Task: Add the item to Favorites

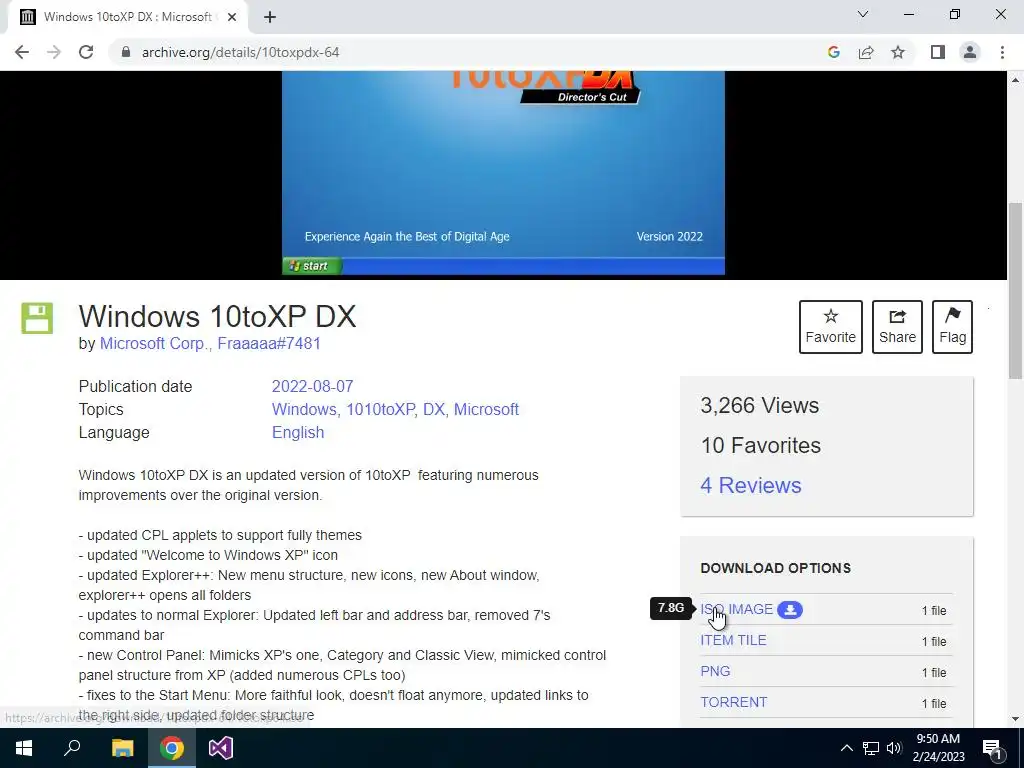Action: point(831,327)
